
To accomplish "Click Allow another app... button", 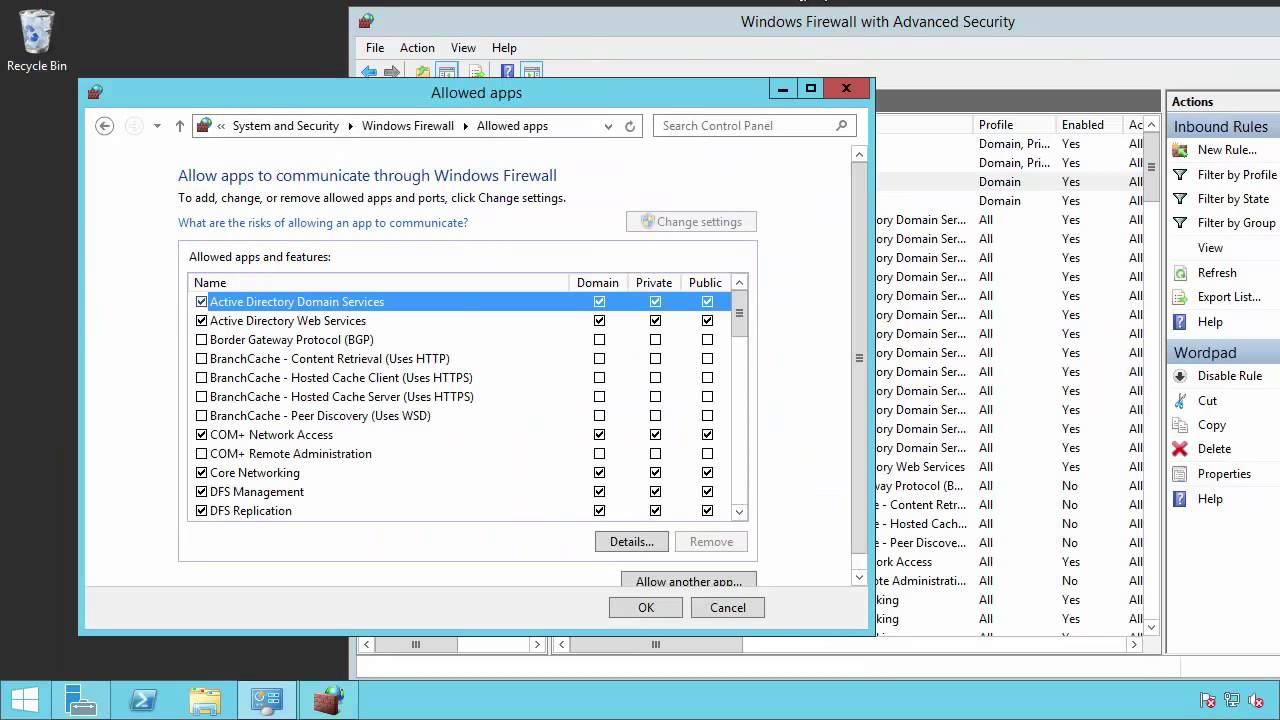I will 689,580.
